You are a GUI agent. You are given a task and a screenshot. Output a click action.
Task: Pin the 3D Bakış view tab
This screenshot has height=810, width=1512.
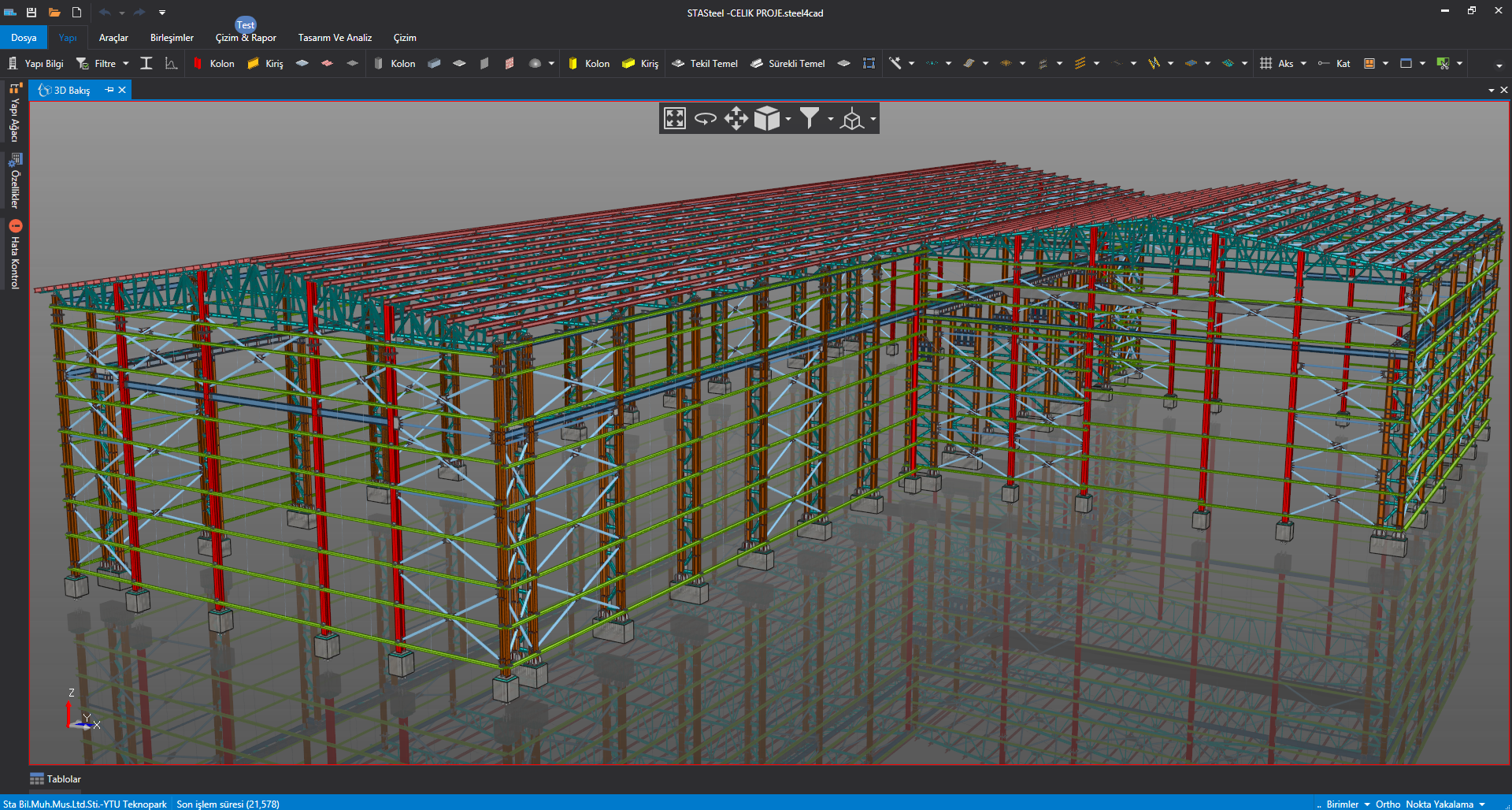[x=109, y=90]
